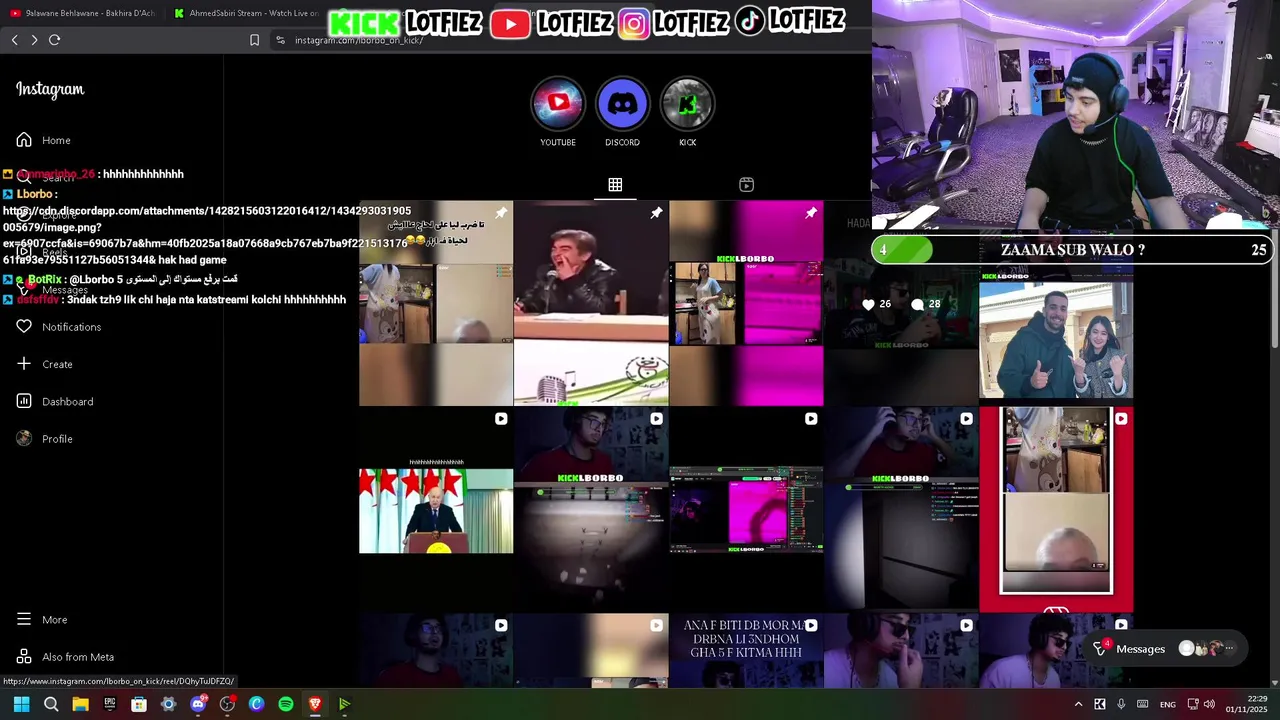Reload the Instagram page

55,40
